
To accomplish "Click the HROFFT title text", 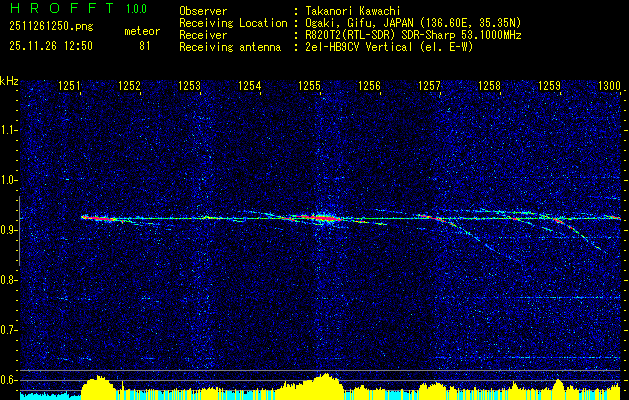I will (62, 8).
